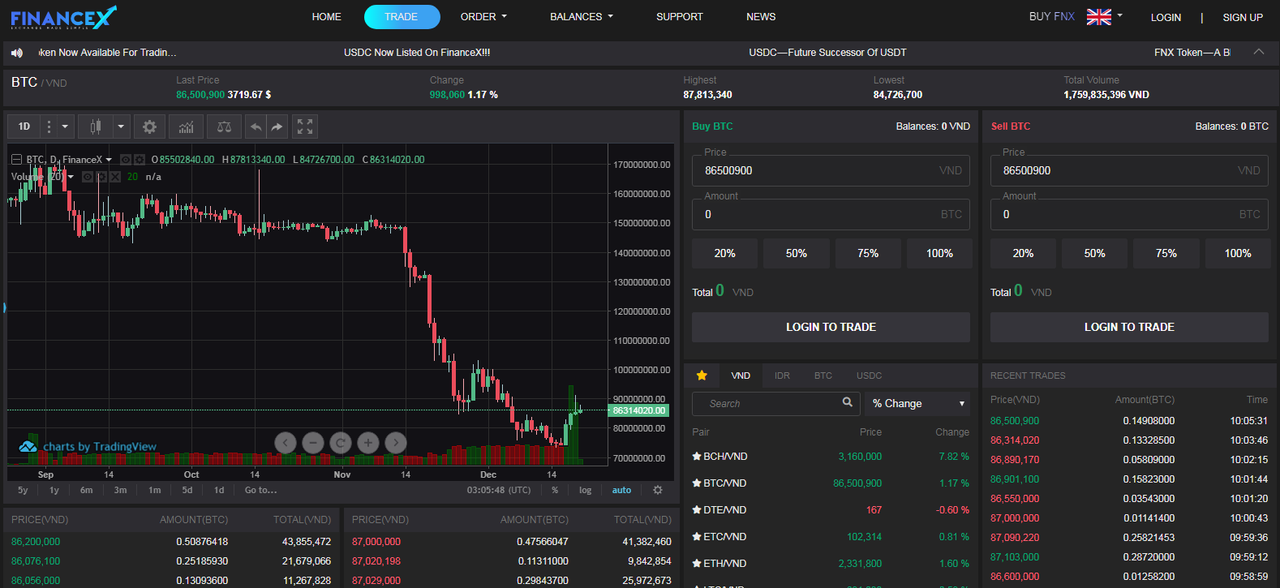Click the SIGN UP link
This screenshot has height=588, width=1280.
1243,17
